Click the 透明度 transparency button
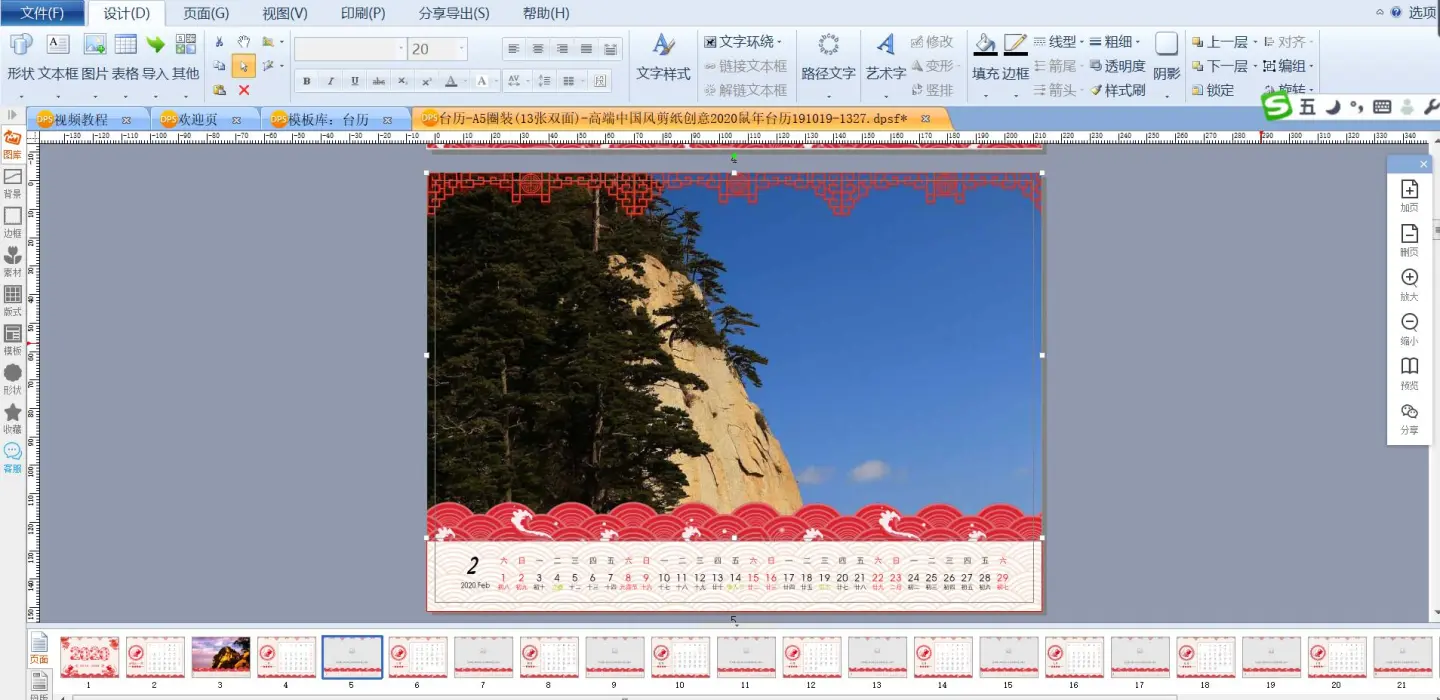1440x700 pixels. 1117,66
